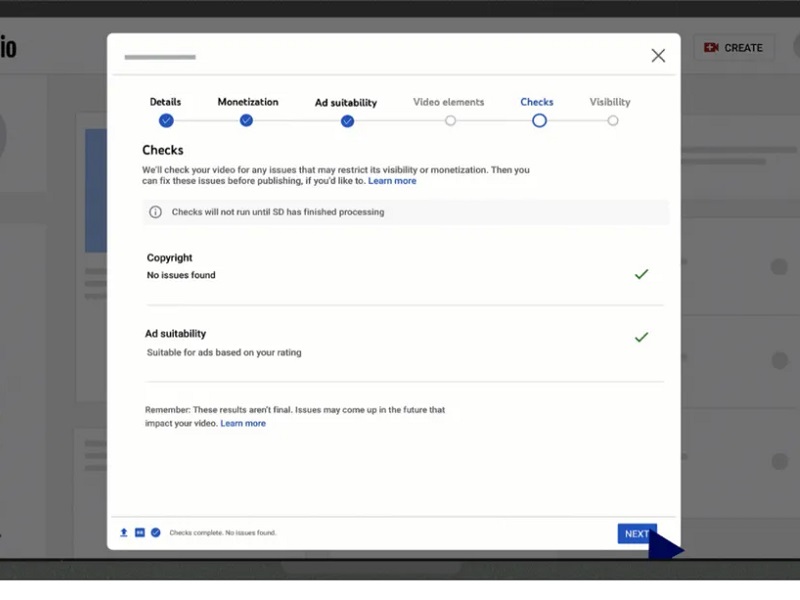Click the video upload status icon bottom left
This screenshot has width=800, height=600.
coord(122,532)
